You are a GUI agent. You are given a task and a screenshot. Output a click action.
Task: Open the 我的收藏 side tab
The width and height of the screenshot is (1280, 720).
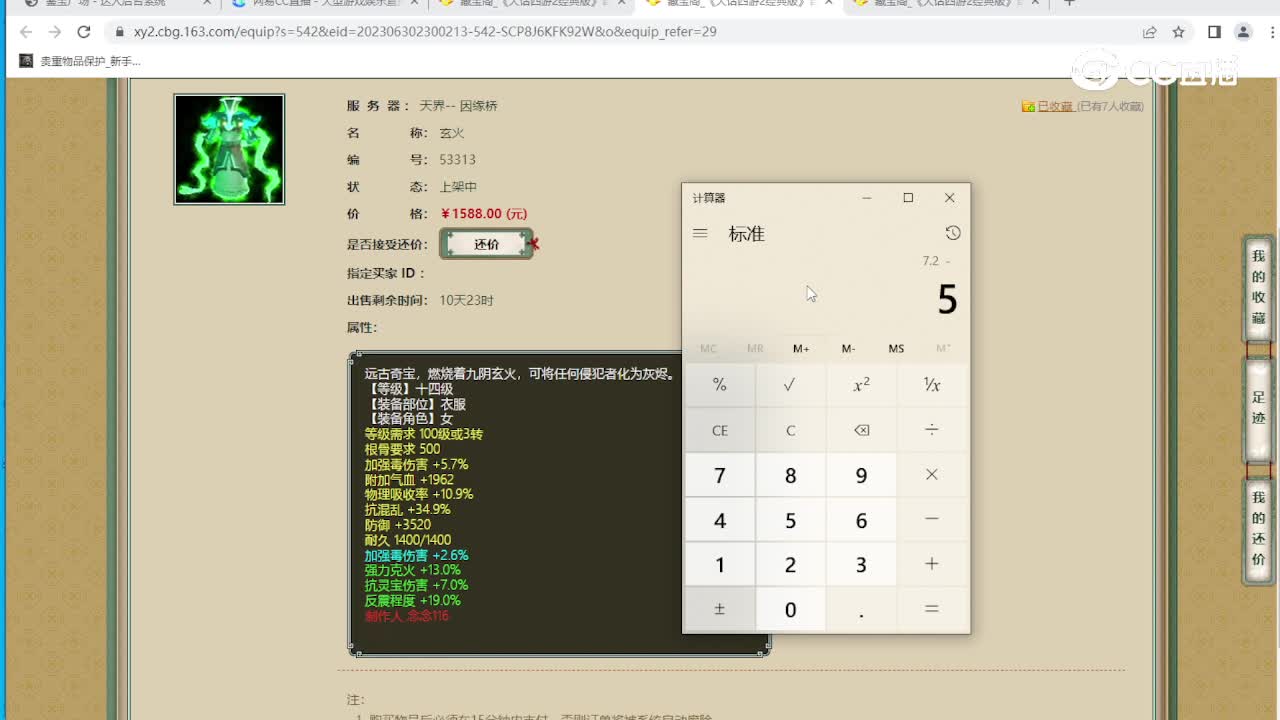(x=1258, y=287)
